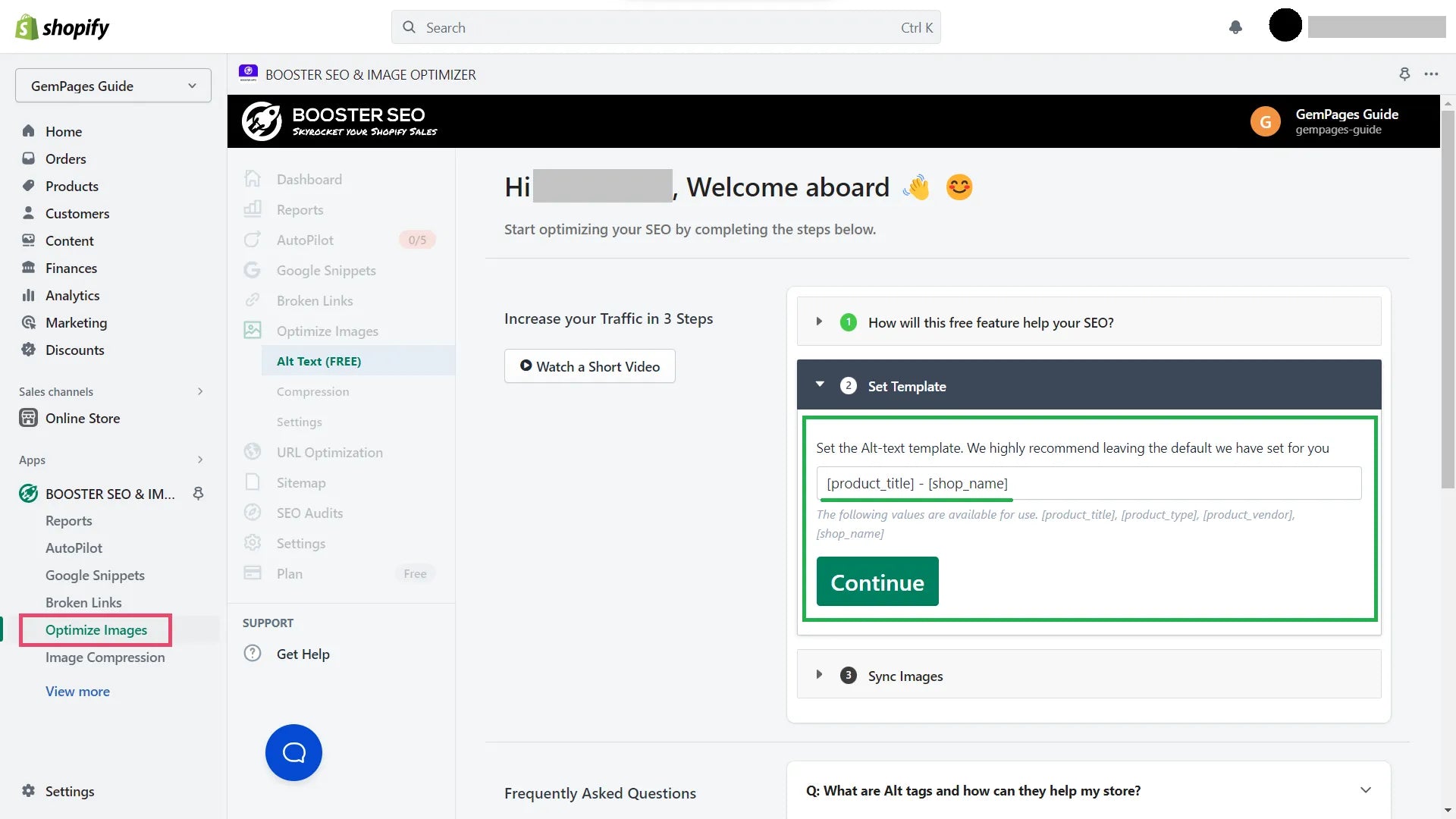This screenshot has width=1456, height=819.
Task: Click the Optimize Images picture icon
Action: tap(253, 331)
